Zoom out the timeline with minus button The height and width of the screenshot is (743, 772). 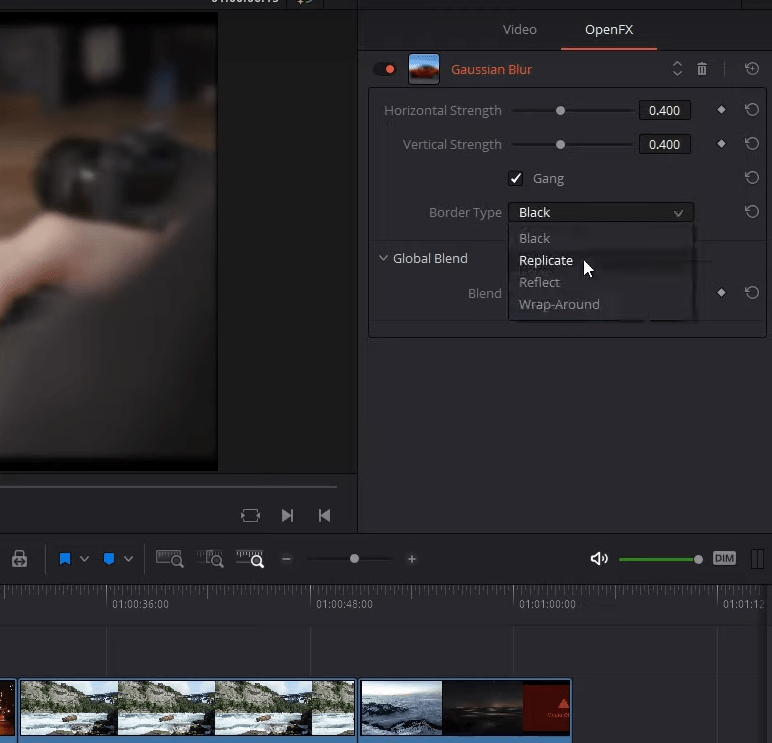287,559
